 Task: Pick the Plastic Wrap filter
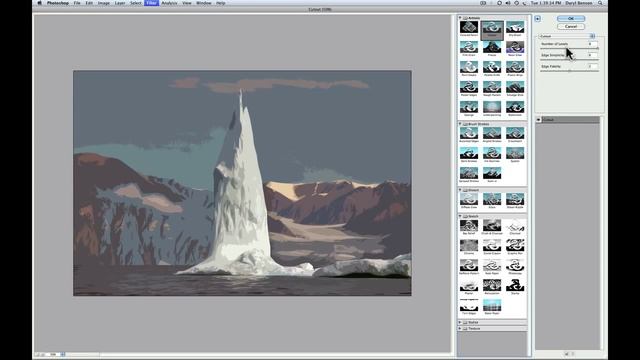515,67
